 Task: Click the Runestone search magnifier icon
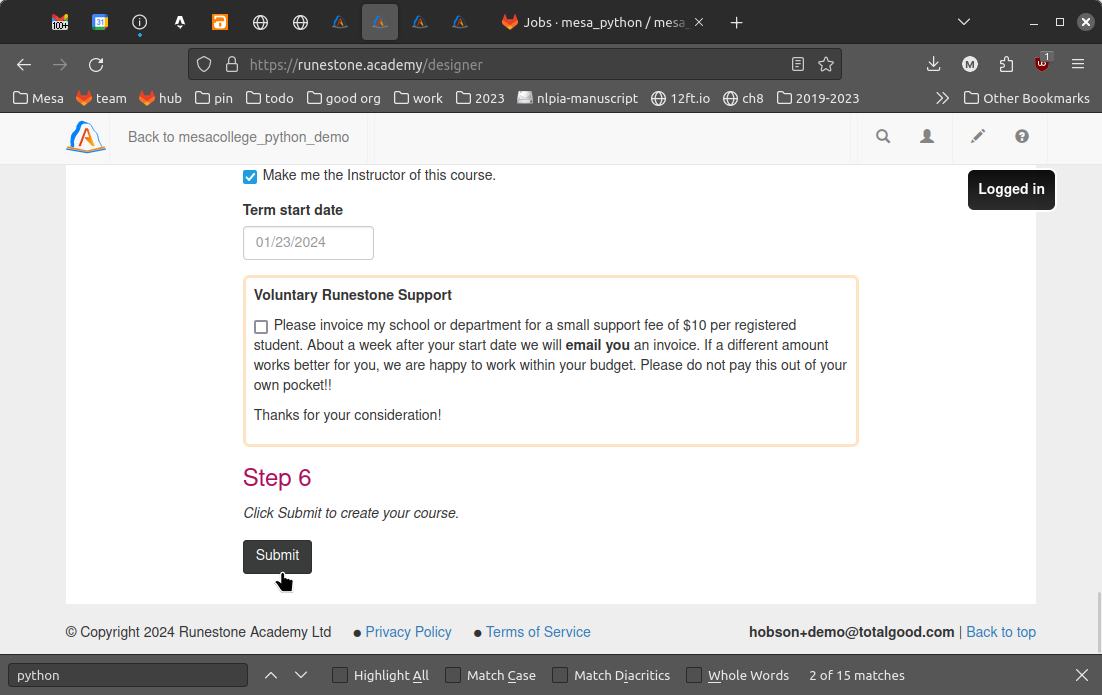coord(883,137)
